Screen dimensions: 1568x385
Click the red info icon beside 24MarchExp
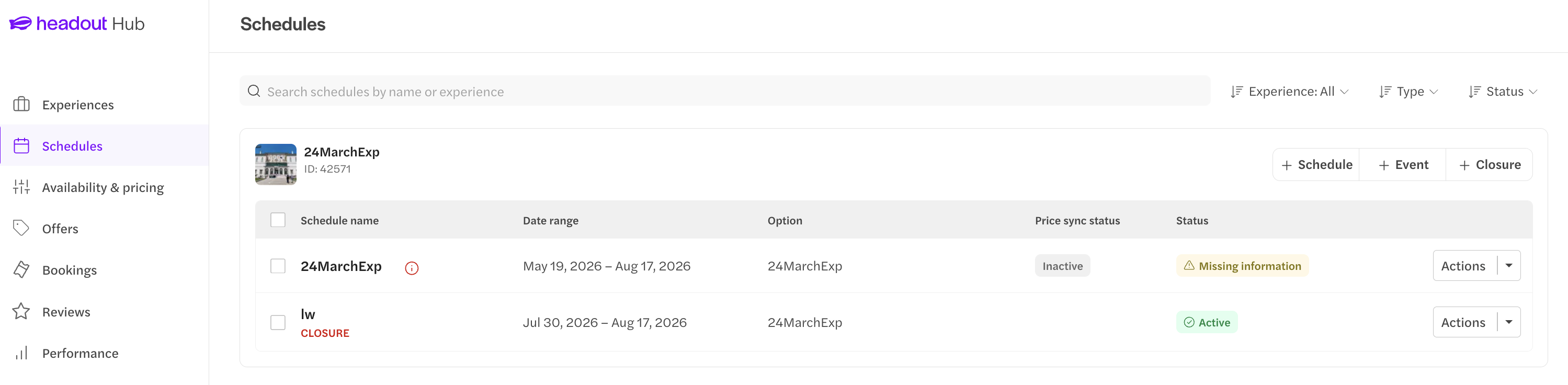[x=412, y=268]
